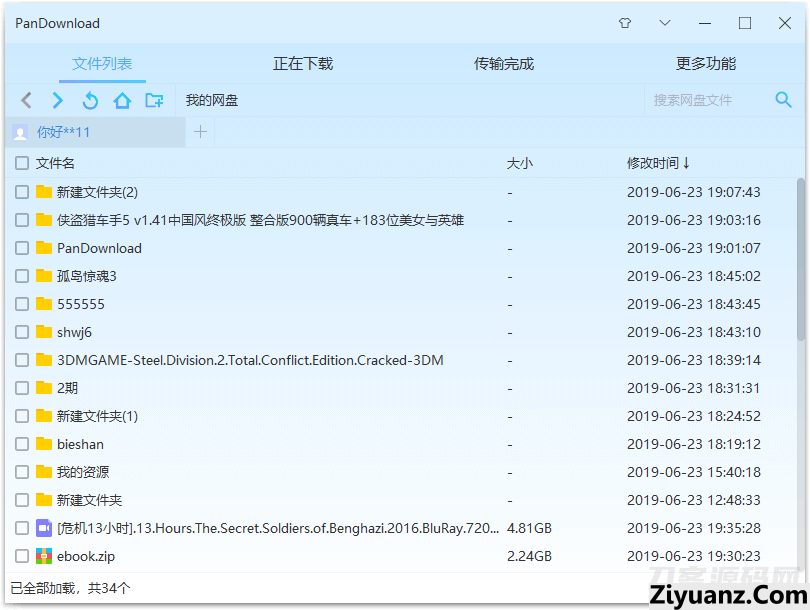Sort files by 大小 column header
This screenshot has height=610, width=810.
[520, 163]
